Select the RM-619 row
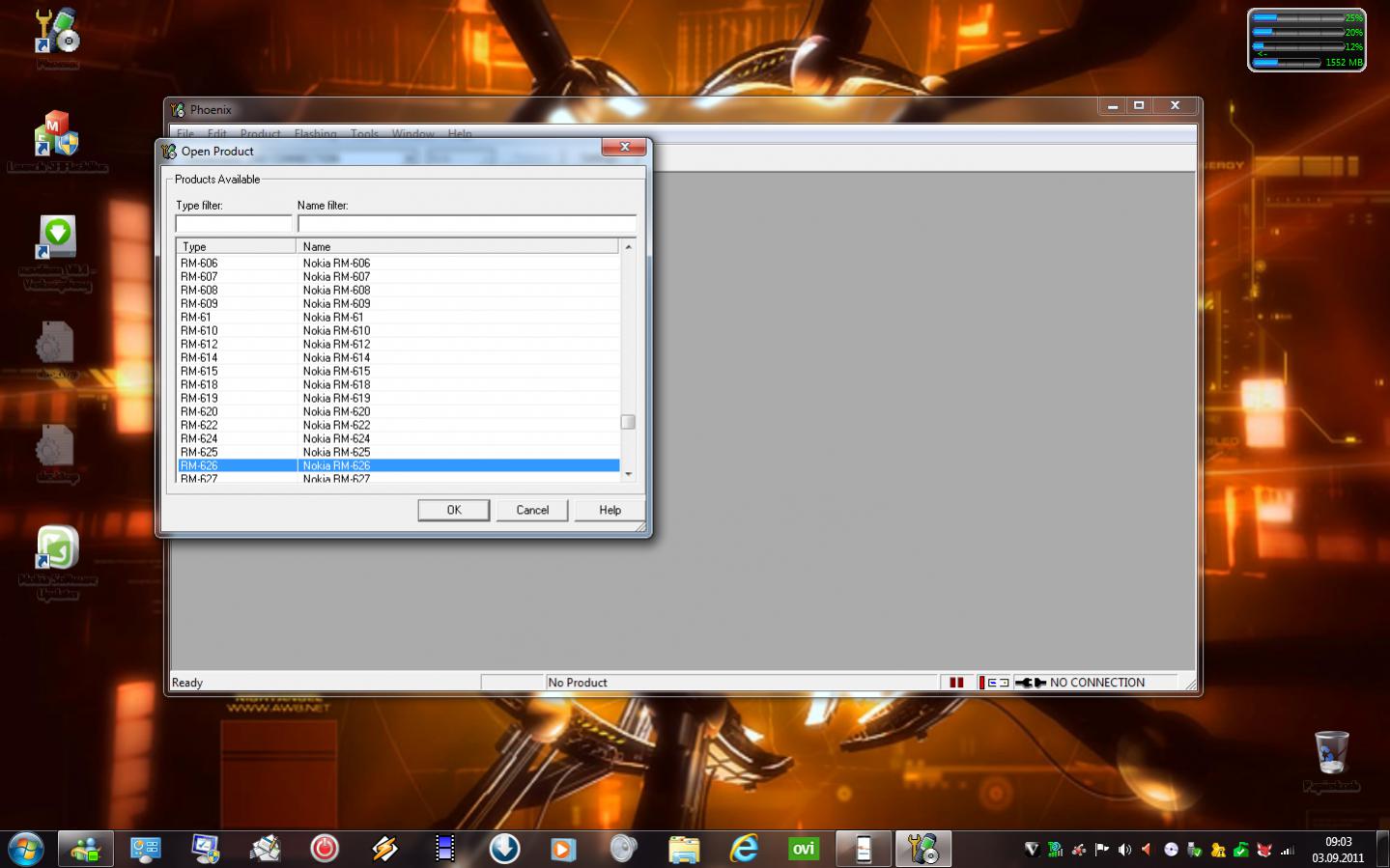1390x868 pixels. tap(398, 398)
